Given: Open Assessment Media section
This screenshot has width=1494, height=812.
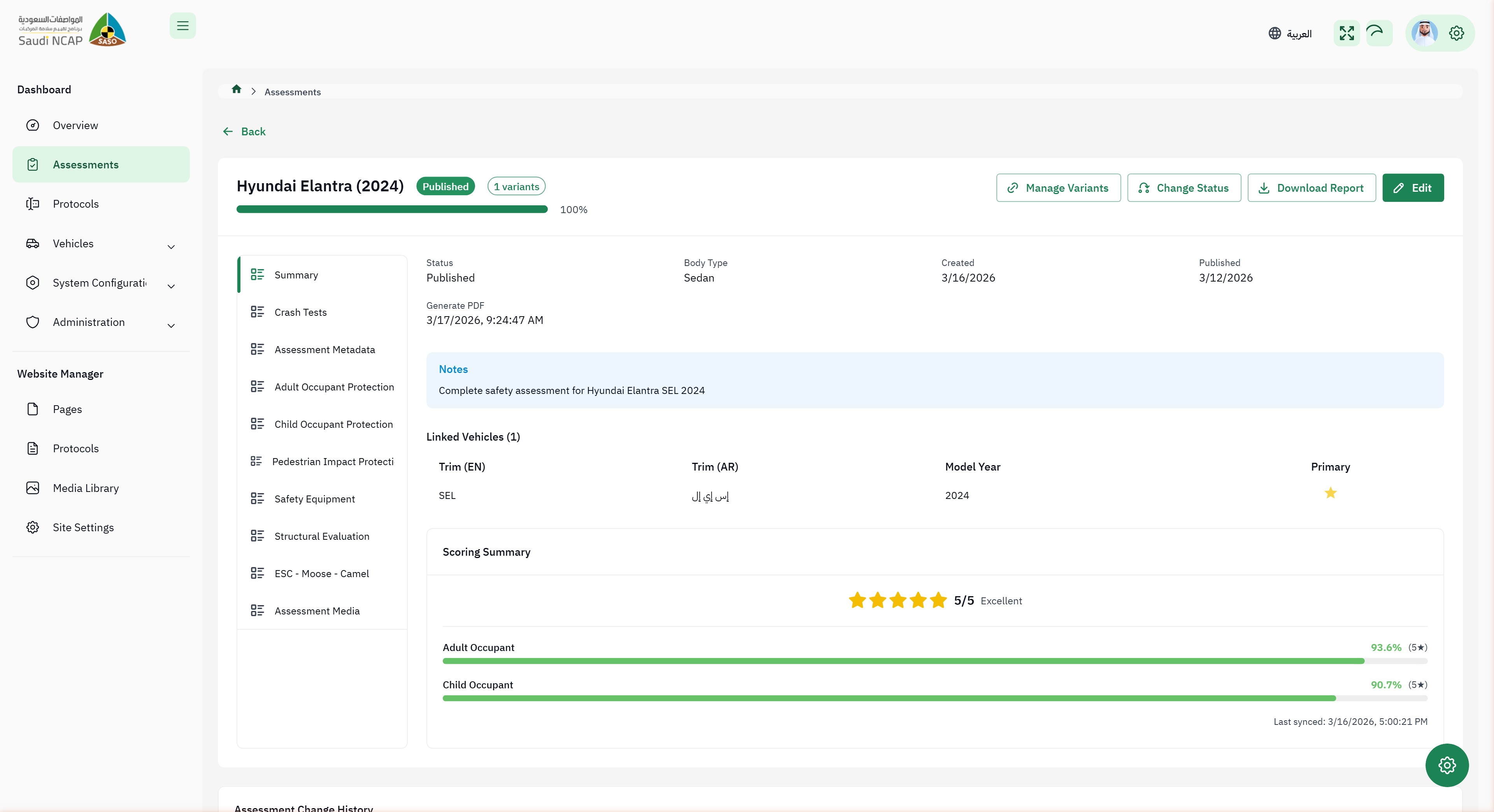Looking at the screenshot, I should (x=323, y=611).
